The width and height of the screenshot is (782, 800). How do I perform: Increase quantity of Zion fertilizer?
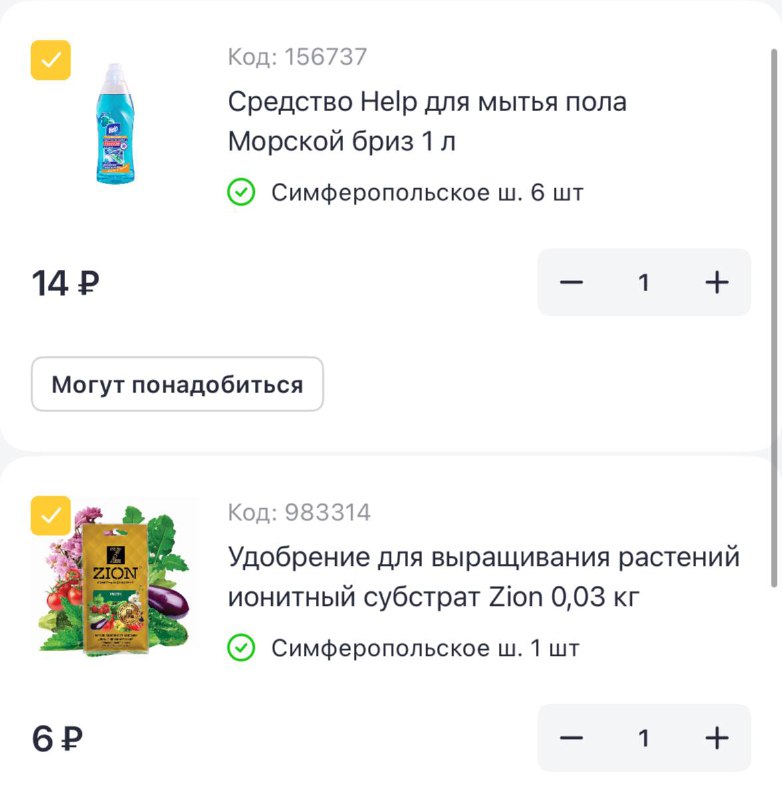(x=717, y=739)
